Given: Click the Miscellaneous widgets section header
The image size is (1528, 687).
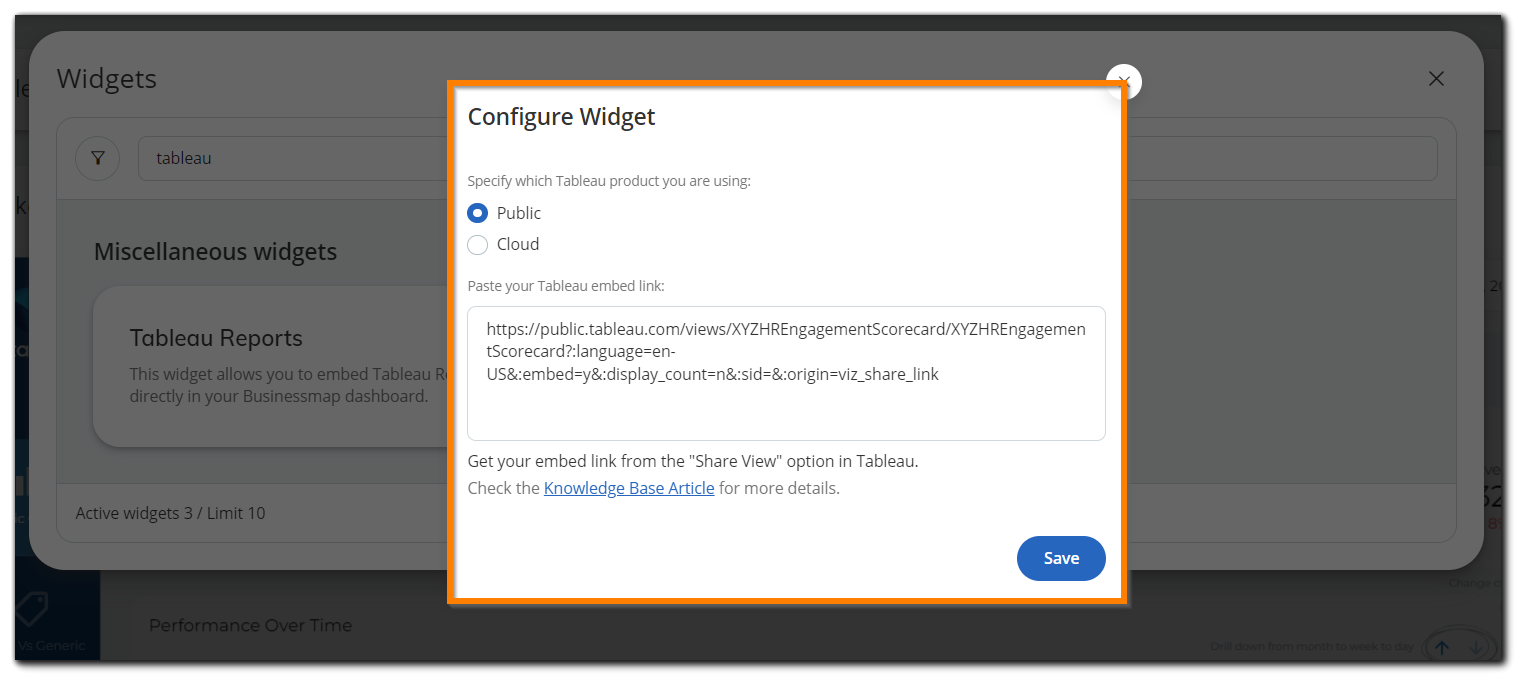Looking at the screenshot, I should point(215,251).
